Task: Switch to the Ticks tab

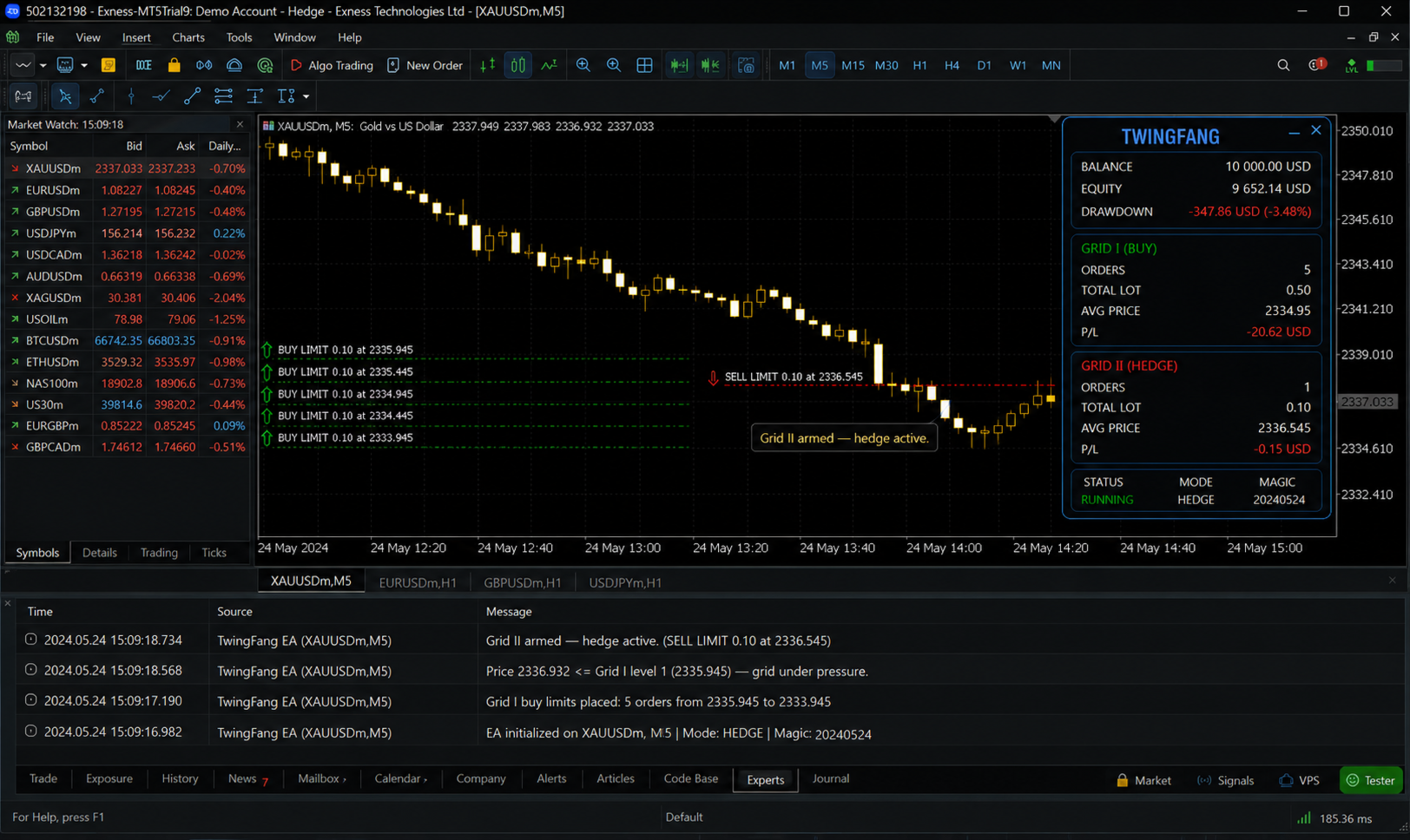Action: (214, 553)
